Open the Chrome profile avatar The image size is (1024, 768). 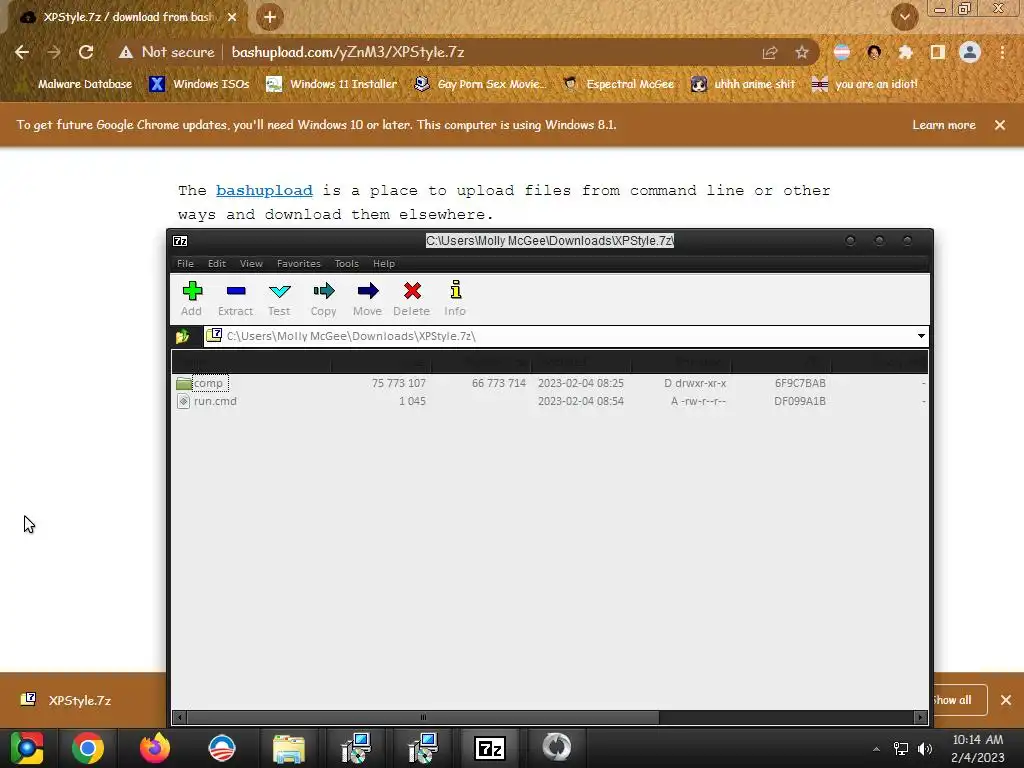click(x=970, y=52)
